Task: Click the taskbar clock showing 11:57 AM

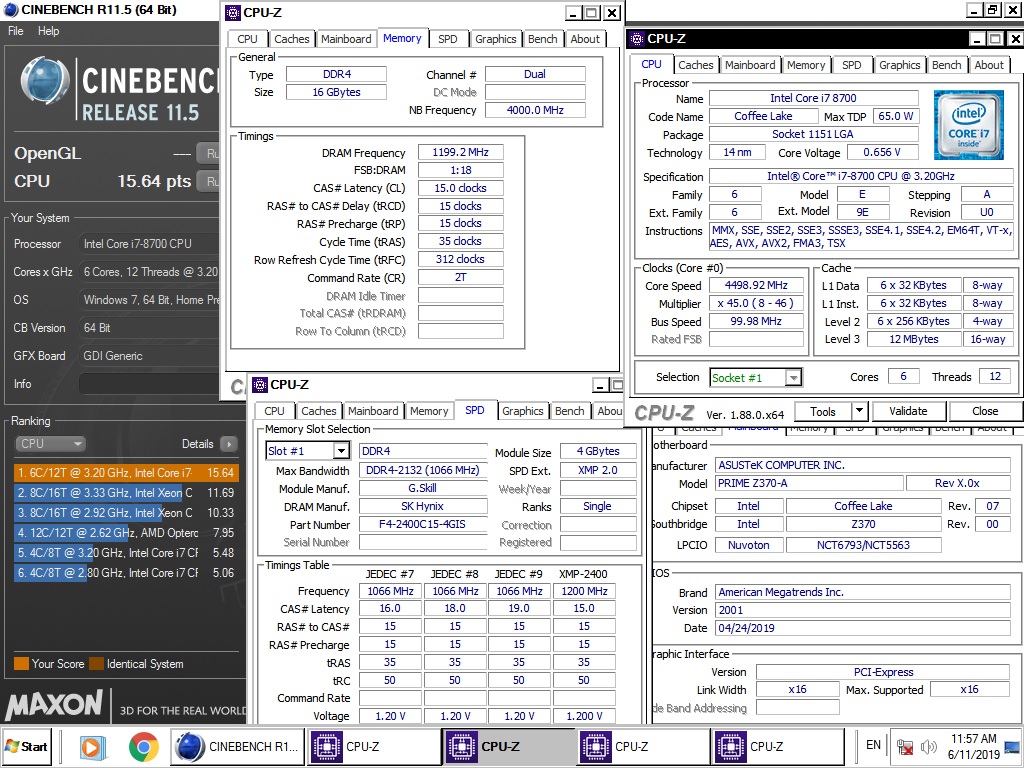Action: 973,739
